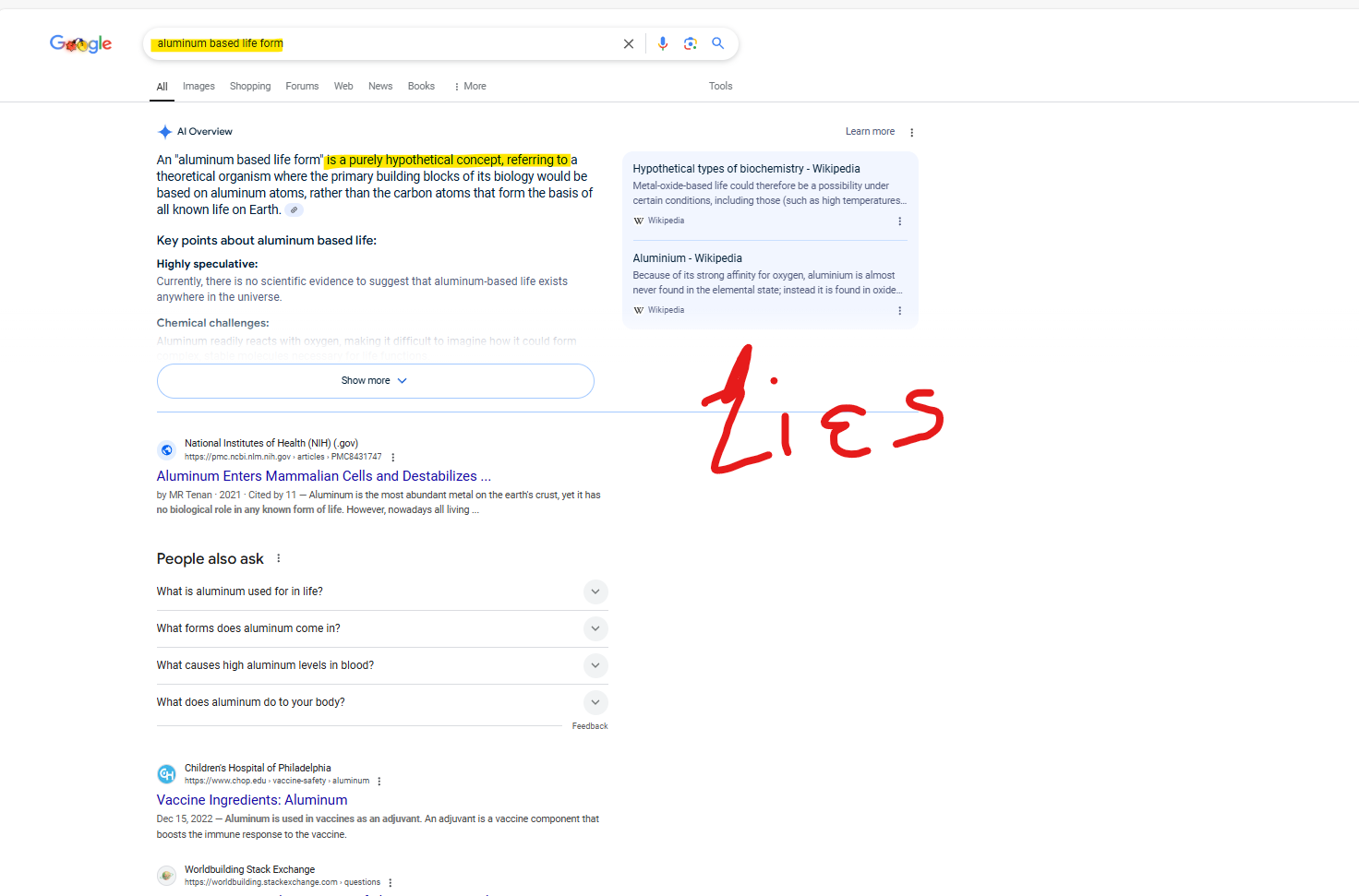Open options for Aluminium Wikipedia source card

pos(899,311)
